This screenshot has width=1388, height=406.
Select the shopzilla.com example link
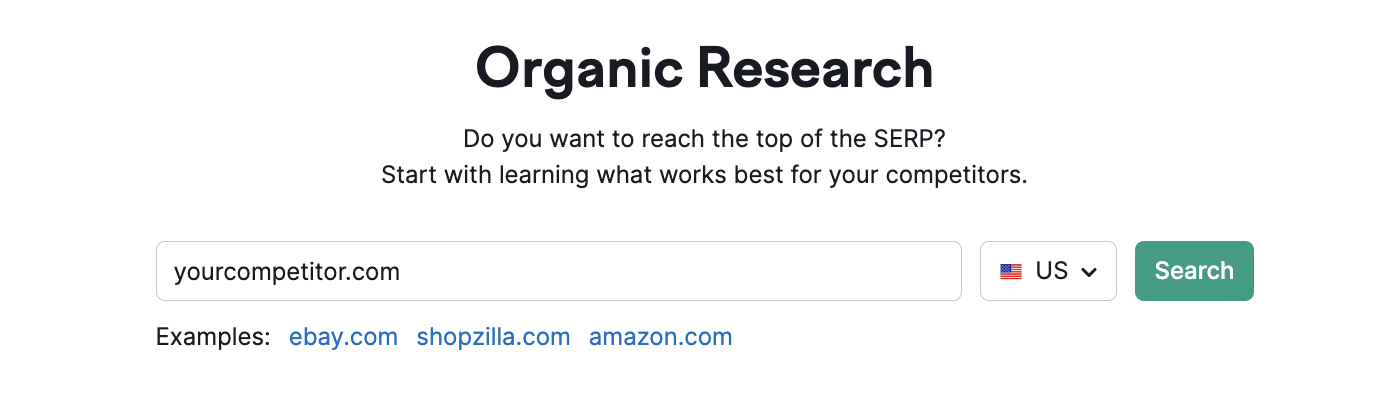coord(494,337)
